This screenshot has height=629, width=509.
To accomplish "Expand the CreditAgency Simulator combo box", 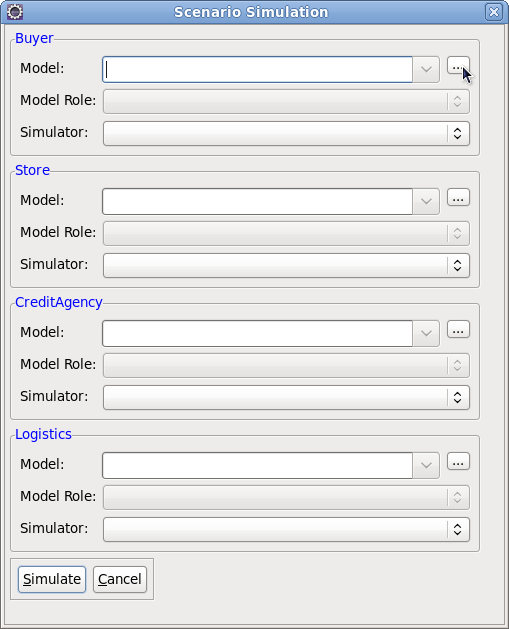I will point(286,398).
